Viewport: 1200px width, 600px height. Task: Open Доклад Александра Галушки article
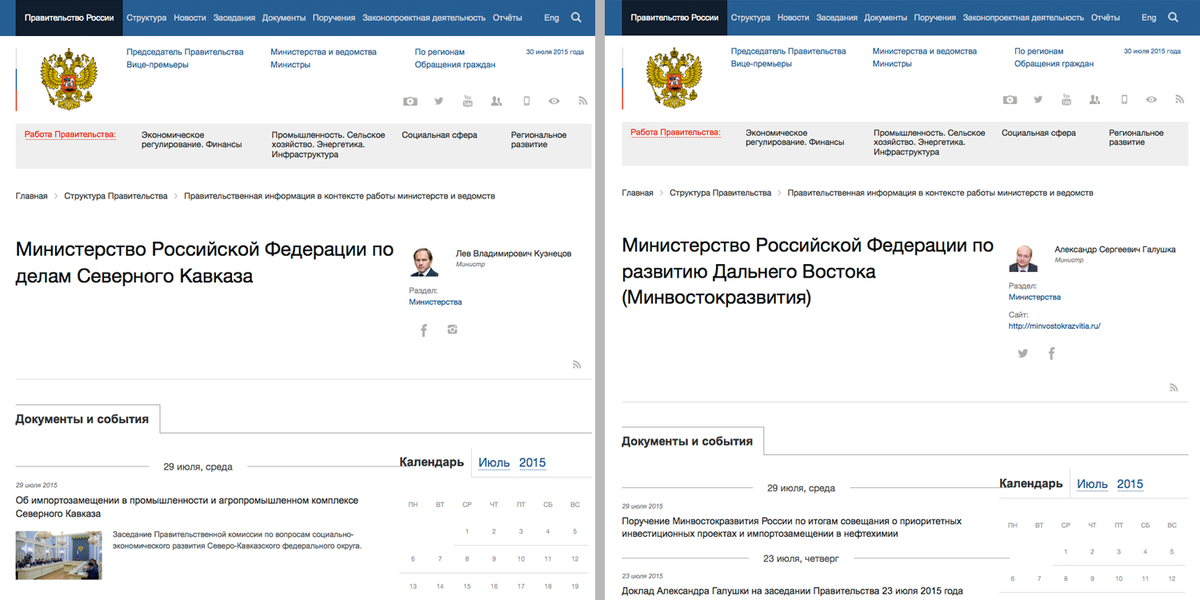pyautogui.click(x=792, y=591)
